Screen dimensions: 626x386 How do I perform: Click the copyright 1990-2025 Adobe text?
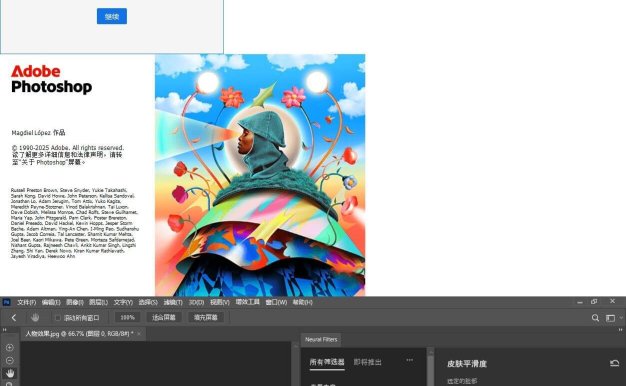coord(68,148)
